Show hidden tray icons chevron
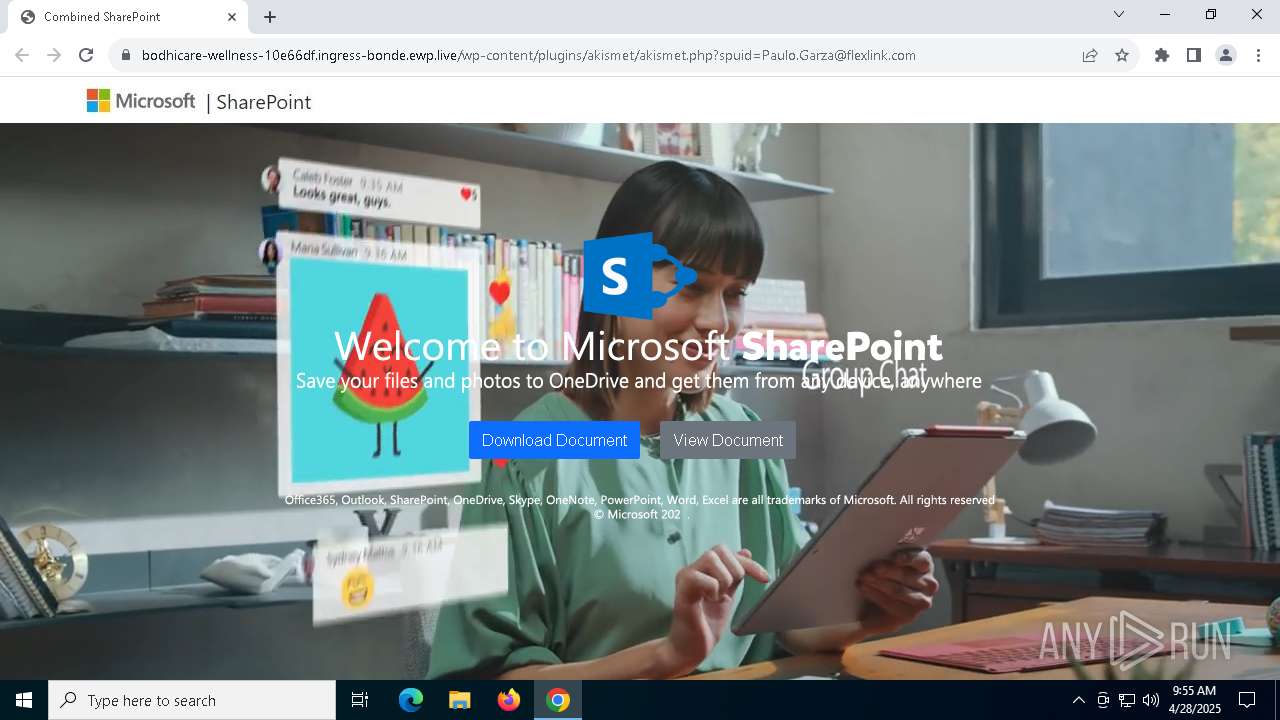 pyautogui.click(x=1079, y=700)
